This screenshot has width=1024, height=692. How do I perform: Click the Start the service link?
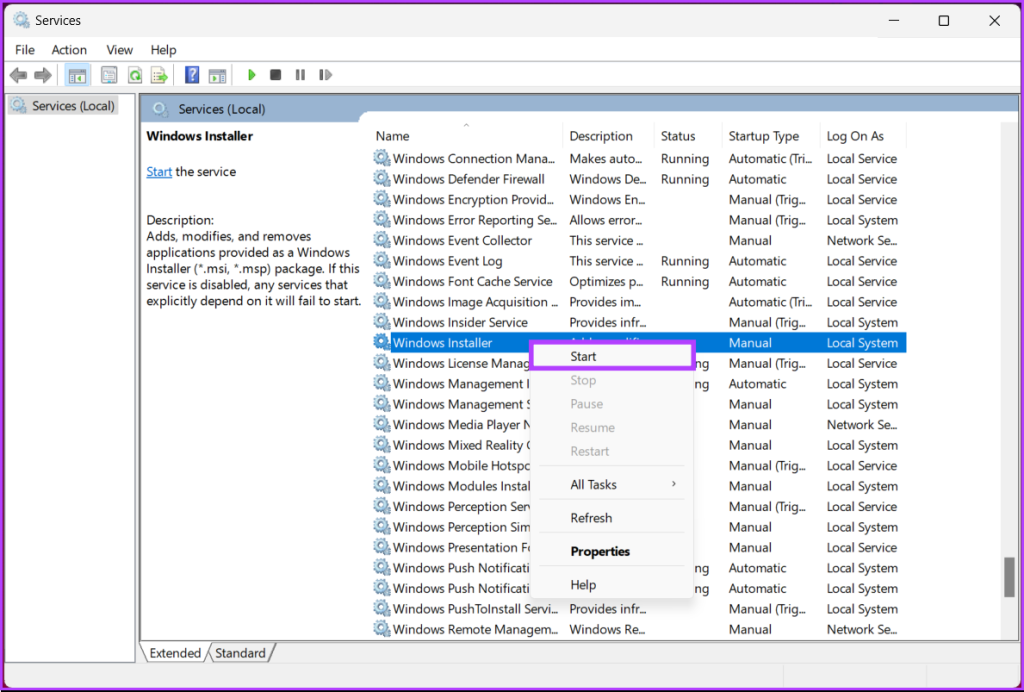coord(159,171)
